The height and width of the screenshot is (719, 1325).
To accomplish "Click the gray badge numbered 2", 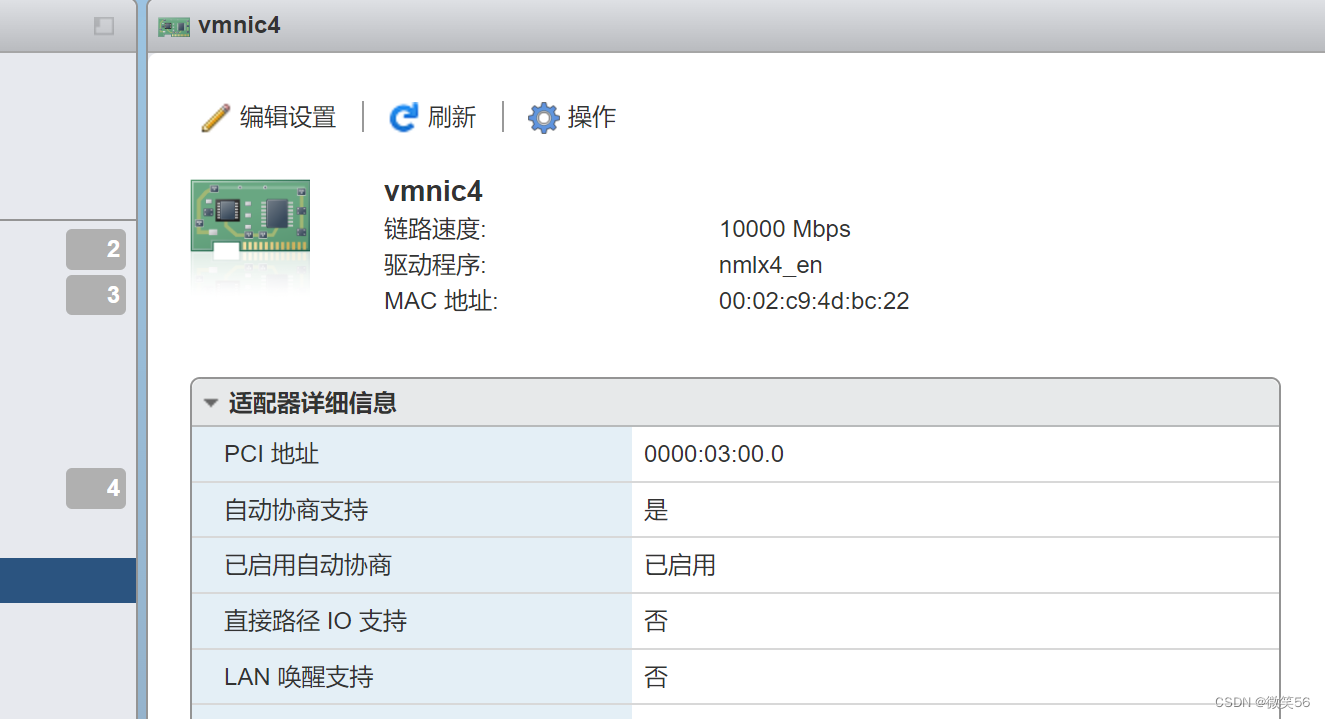I will 97,249.
